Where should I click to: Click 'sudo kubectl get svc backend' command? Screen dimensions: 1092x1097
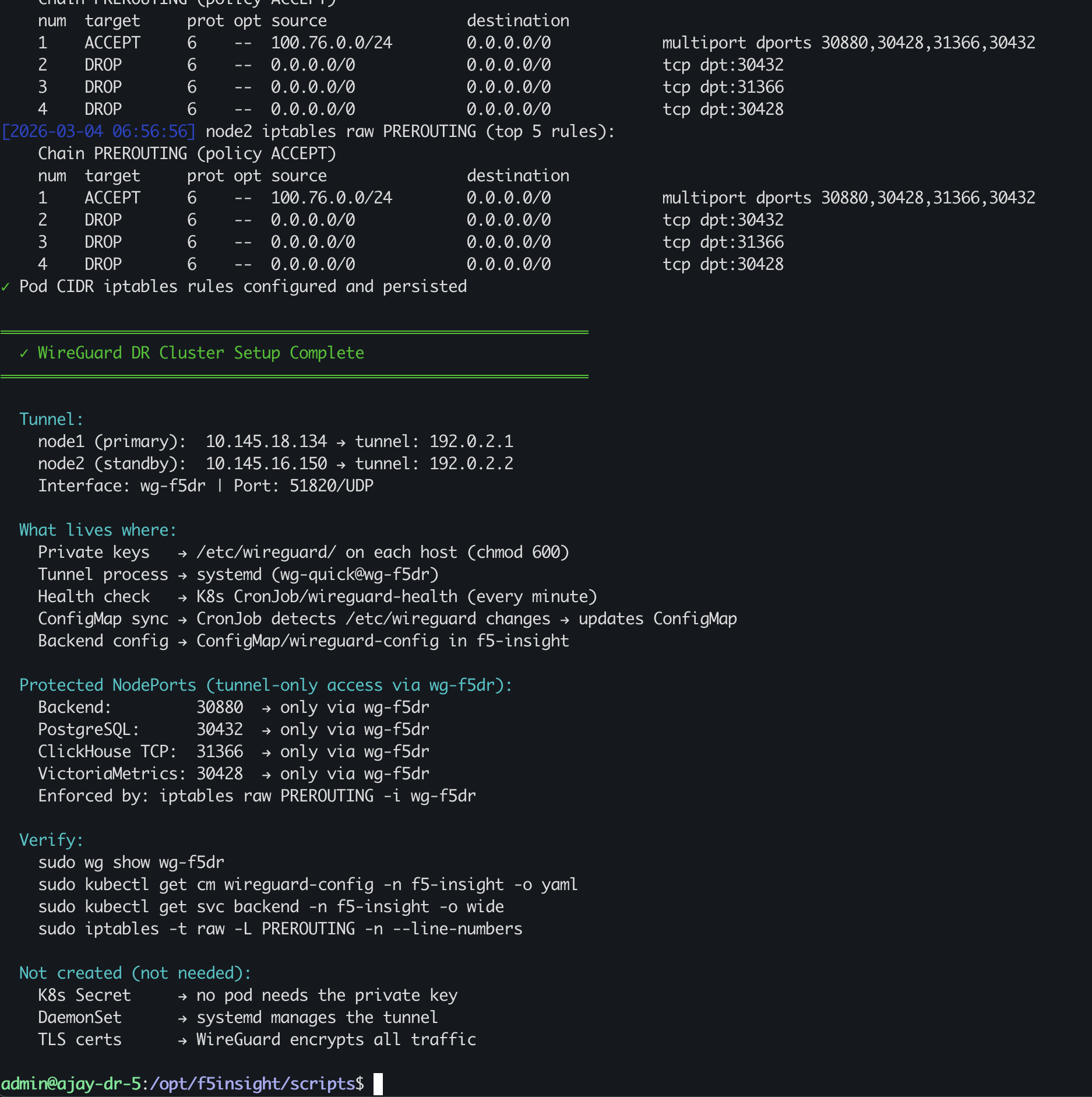(x=271, y=907)
